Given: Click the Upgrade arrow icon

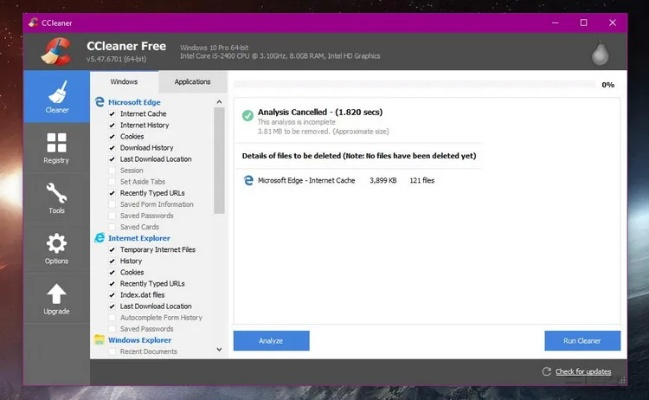Looking at the screenshot, I should [x=56, y=294].
